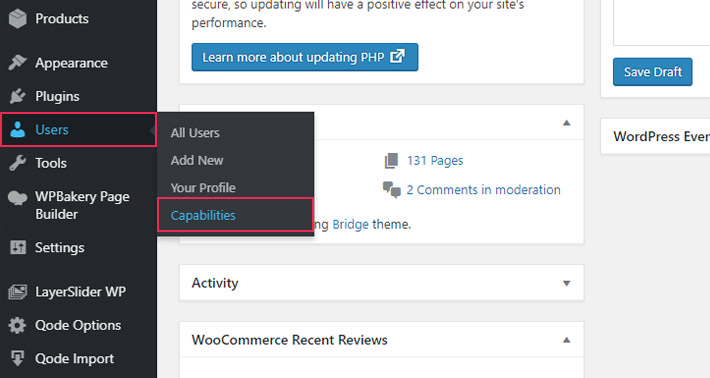Open Qode Options menu item

point(78,325)
